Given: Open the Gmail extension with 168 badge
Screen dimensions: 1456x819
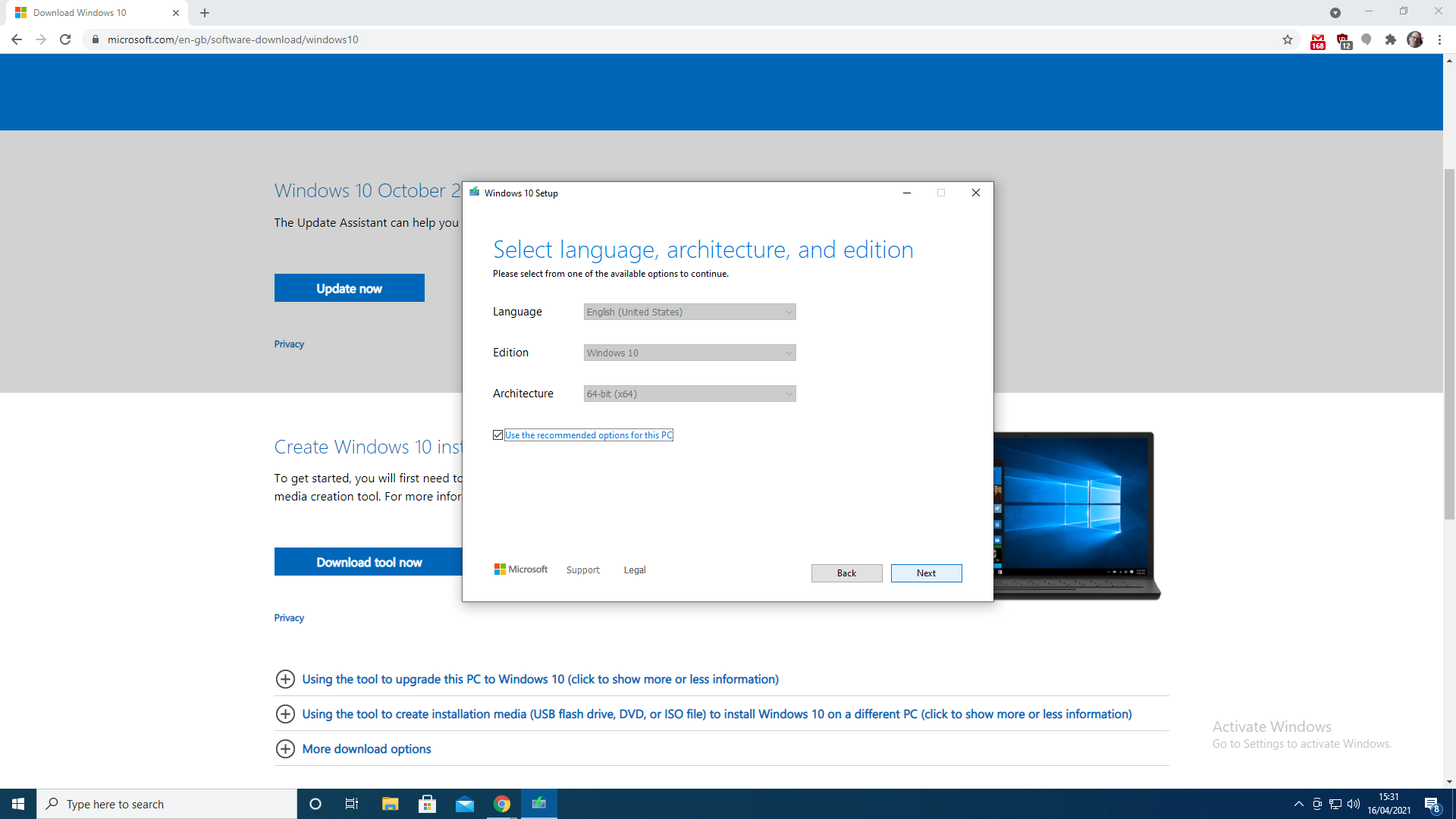Looking at the screenshot, I should tap(1318, 41).
